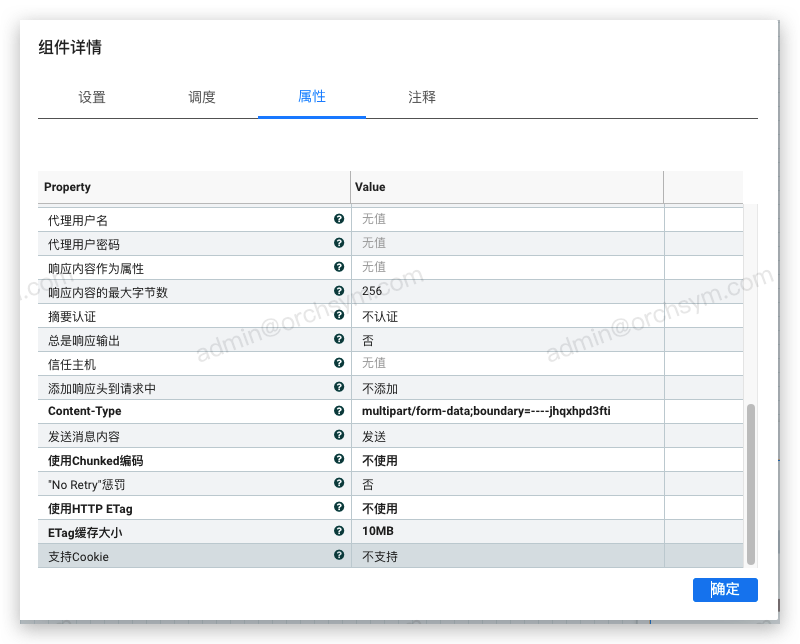Viewport: 800px width, 644px height.
Task: Open the 摘要认证 value 不认证
Action: pos(380,316)
